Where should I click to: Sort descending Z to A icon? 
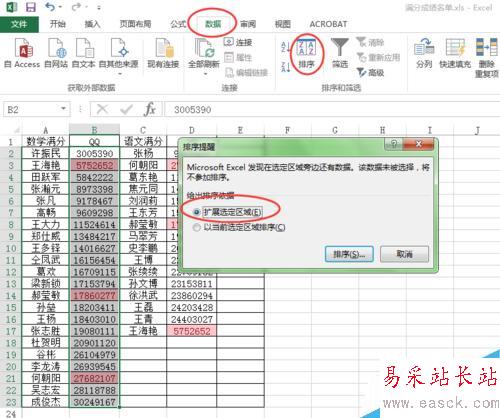286,67
